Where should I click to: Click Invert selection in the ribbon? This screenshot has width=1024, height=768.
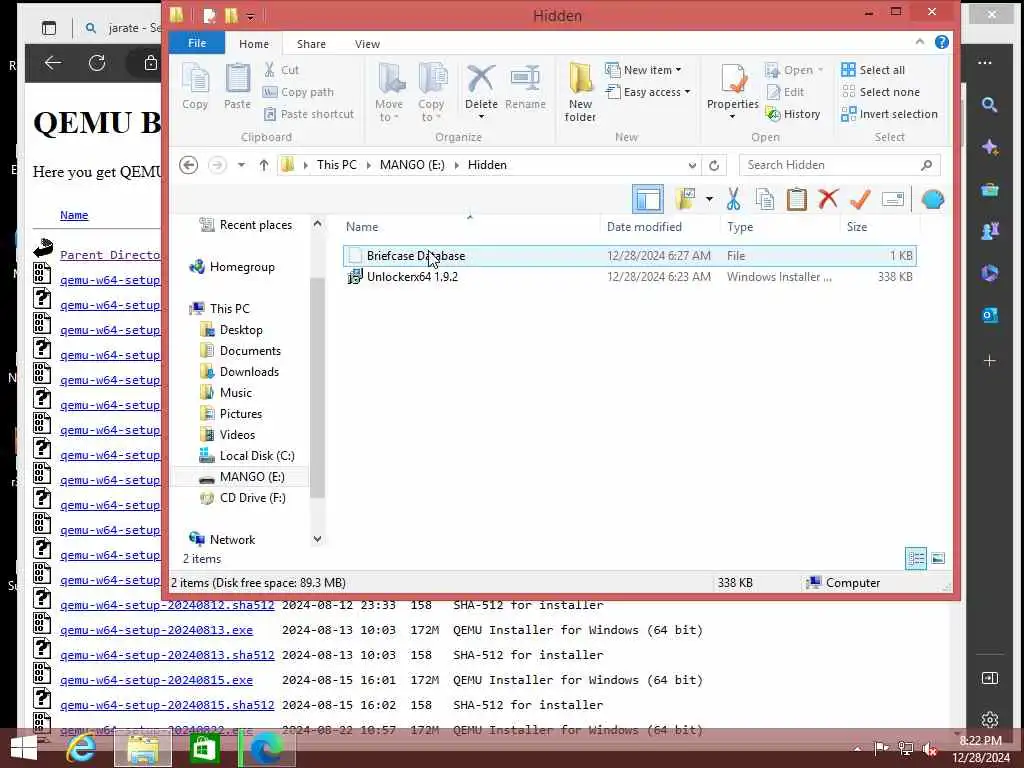[889, 114]
